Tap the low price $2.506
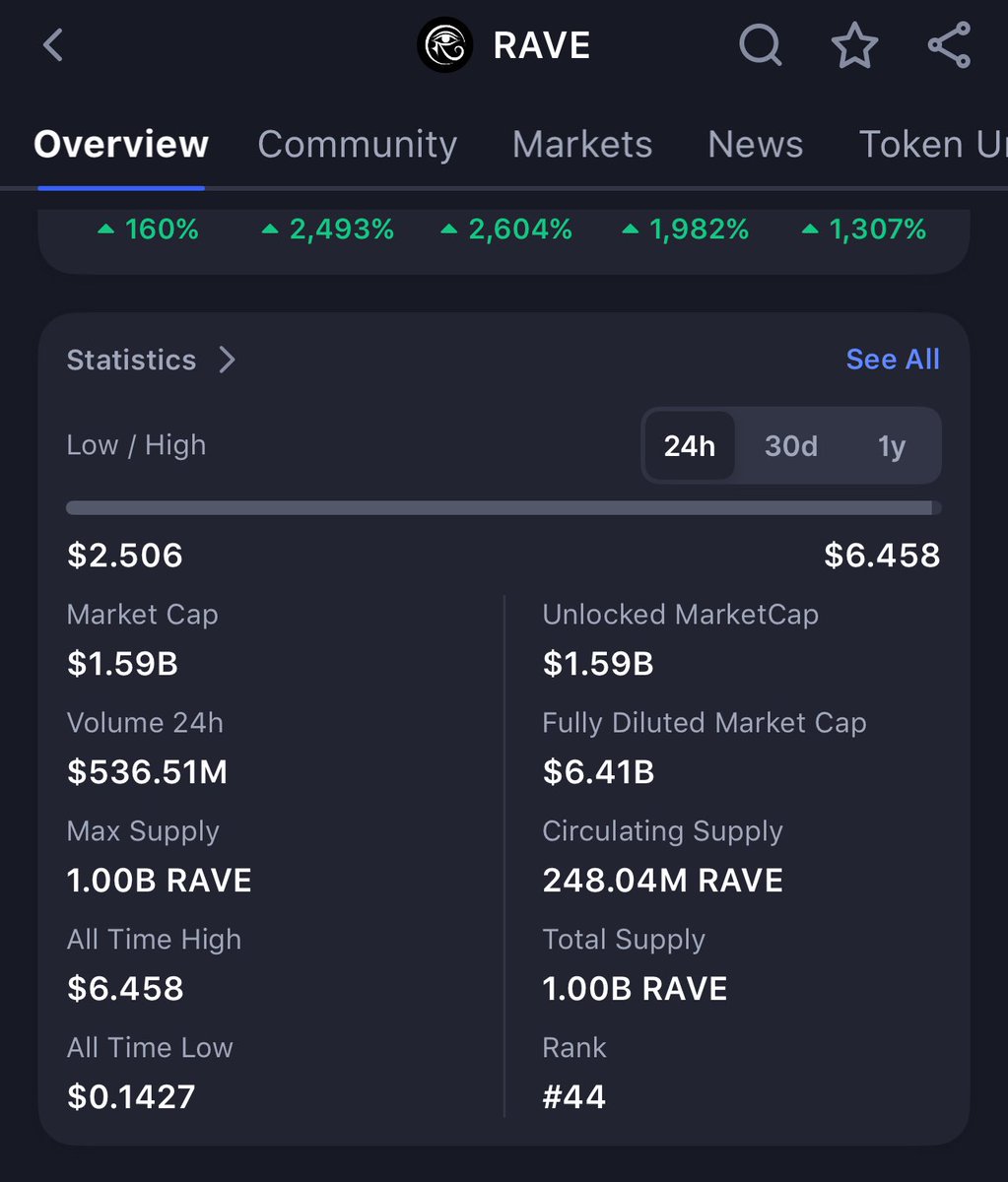This screenshot has height=1182, width=1008. [125, 556]
